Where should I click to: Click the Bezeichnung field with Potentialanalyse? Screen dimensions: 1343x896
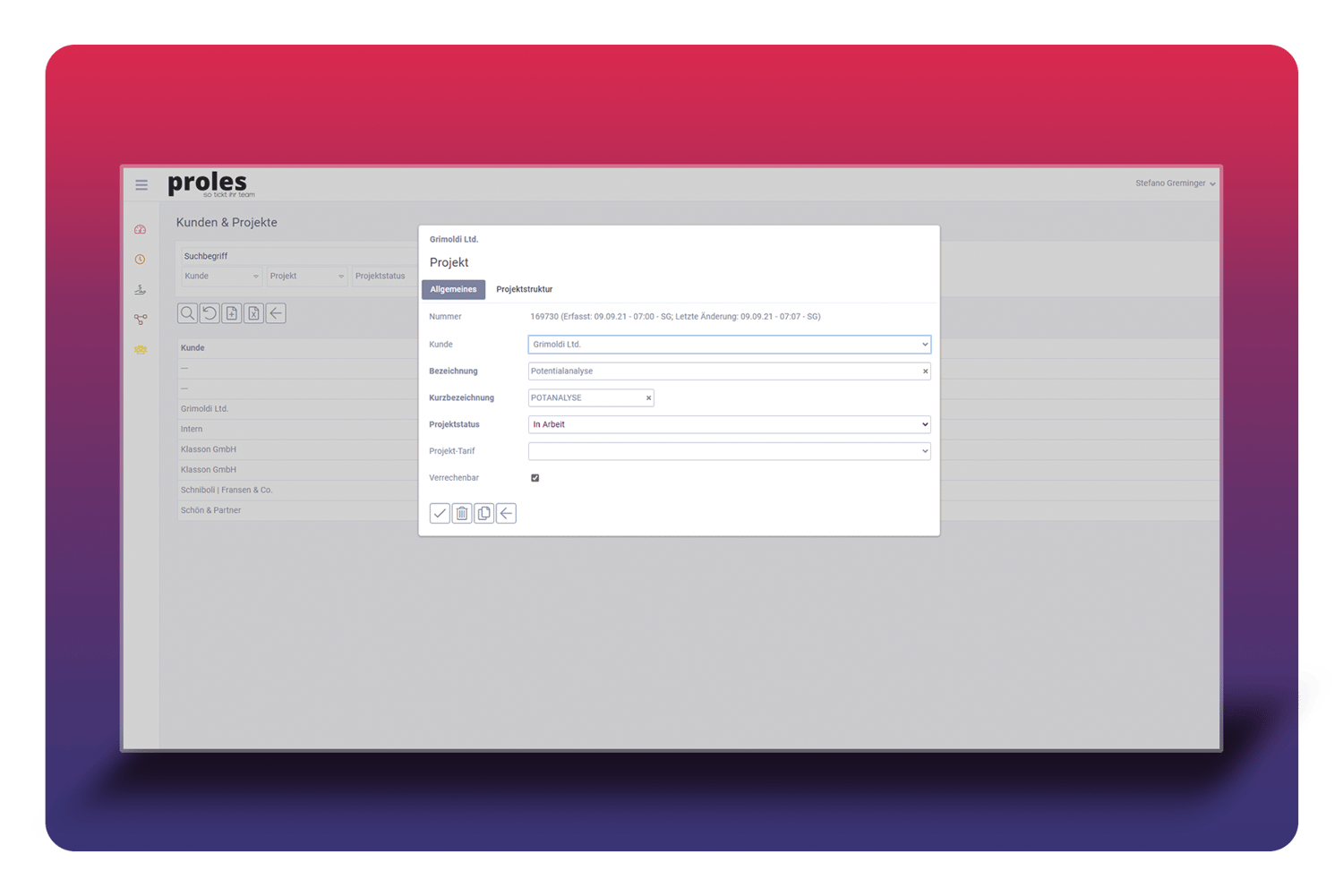pos(730,371)
